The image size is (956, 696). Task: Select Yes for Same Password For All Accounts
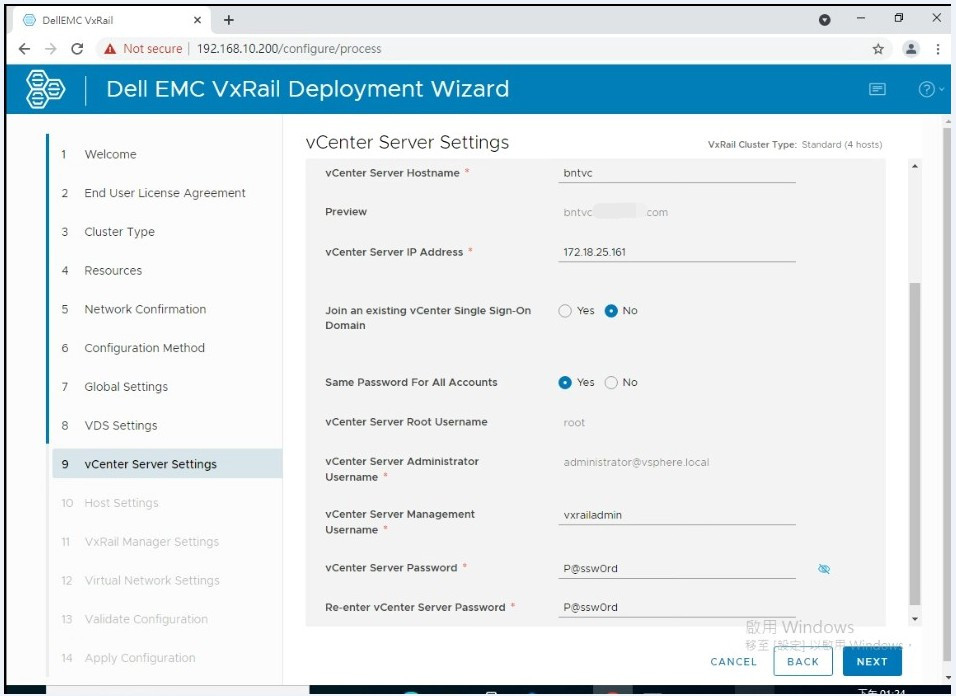click(x=565, y=383)
